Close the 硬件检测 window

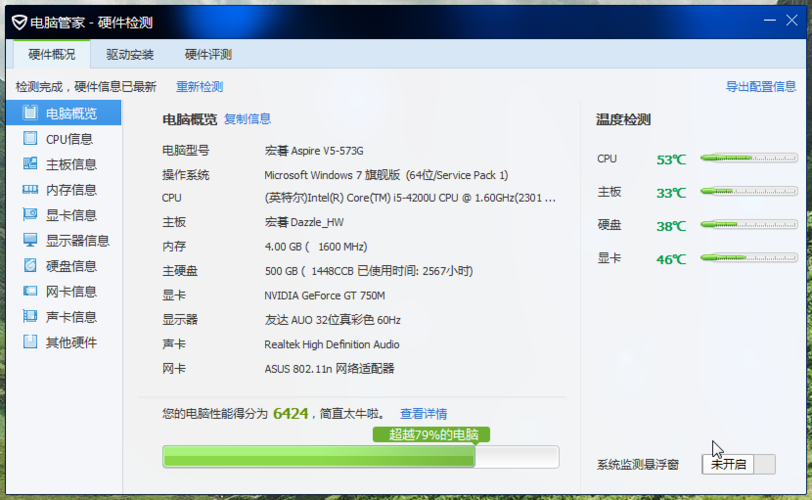pyautogui.click(x=792, y=21)
